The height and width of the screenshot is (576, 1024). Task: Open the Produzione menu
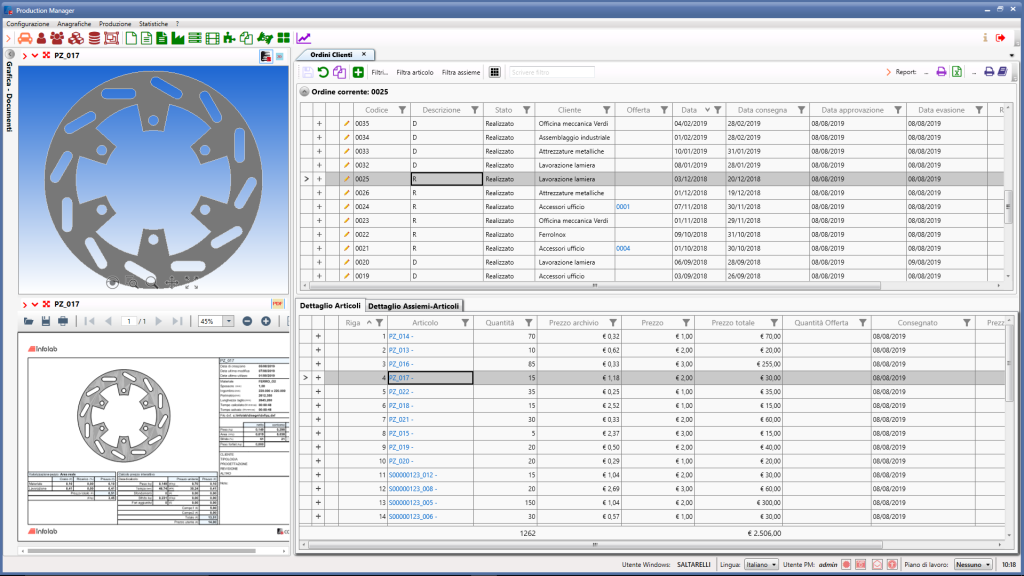tap(115, 24)
